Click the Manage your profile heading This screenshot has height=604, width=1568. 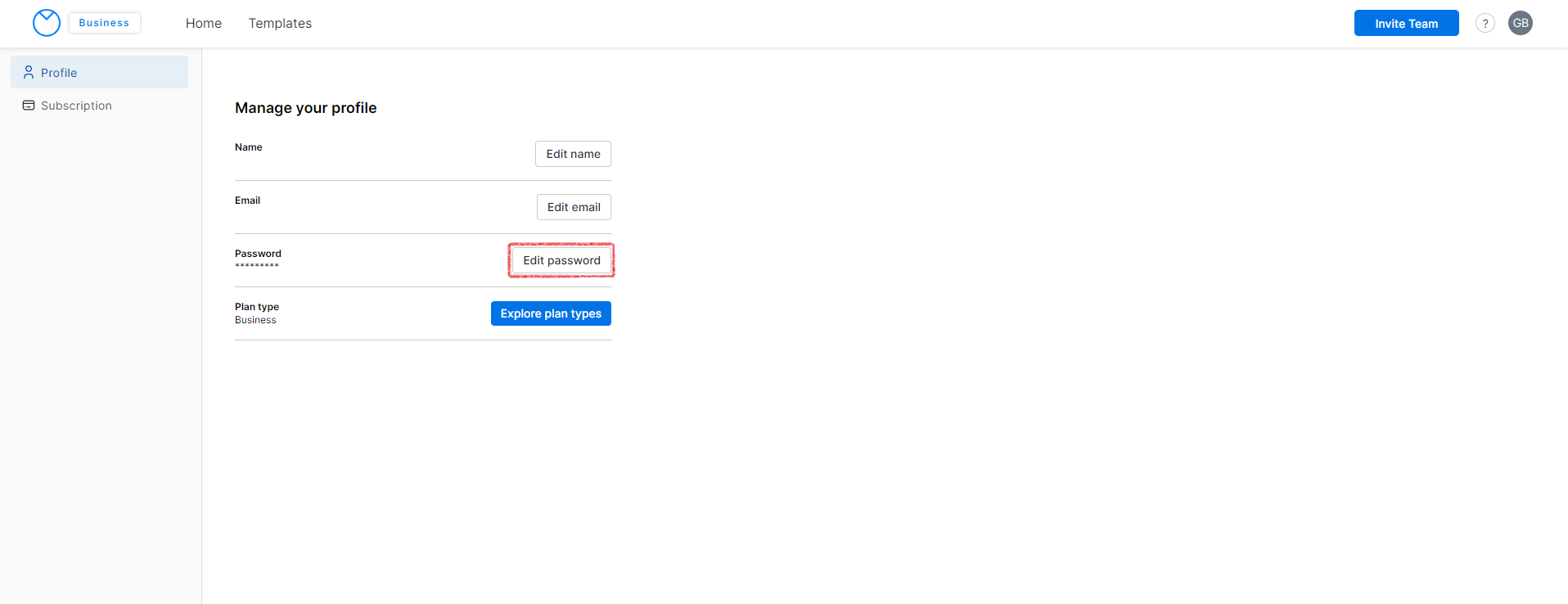tap(306, 108)
